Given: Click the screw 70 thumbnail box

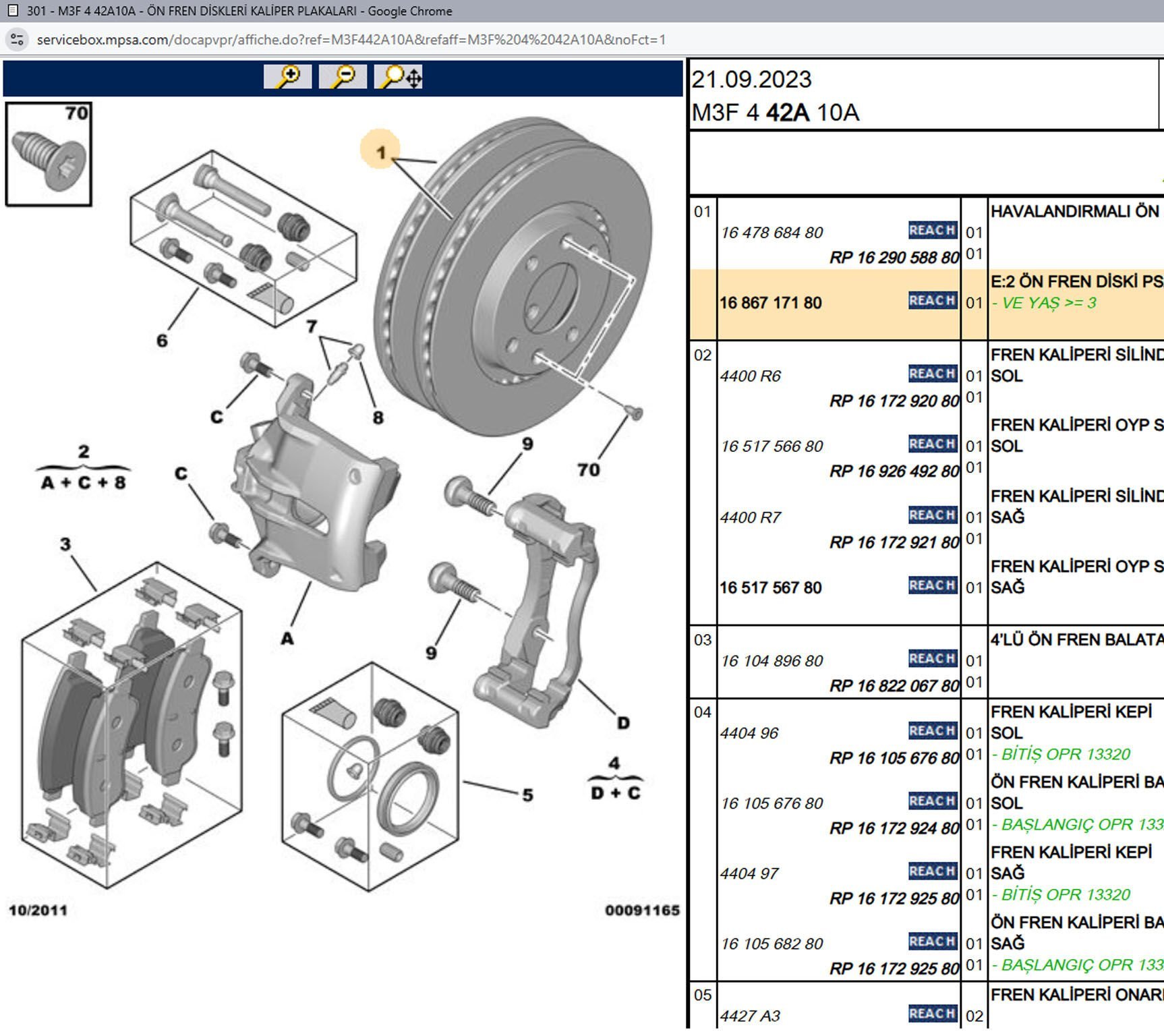Looking at the screenshot, I should [x=49, y=154].
